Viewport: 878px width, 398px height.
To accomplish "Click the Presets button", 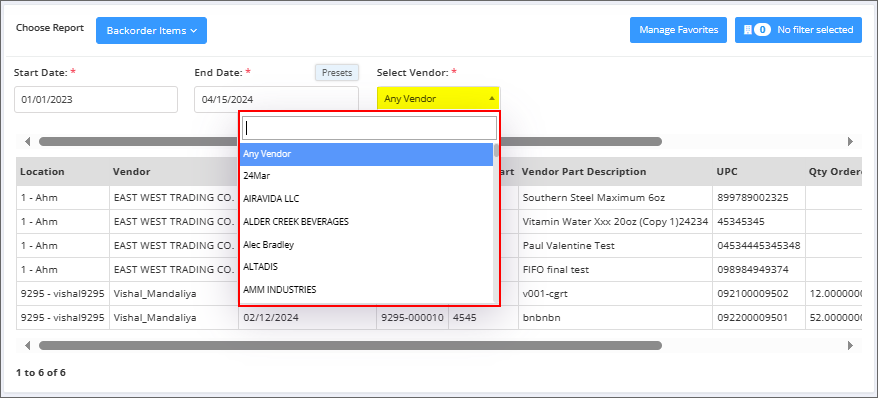I will [x=337, y=73].
